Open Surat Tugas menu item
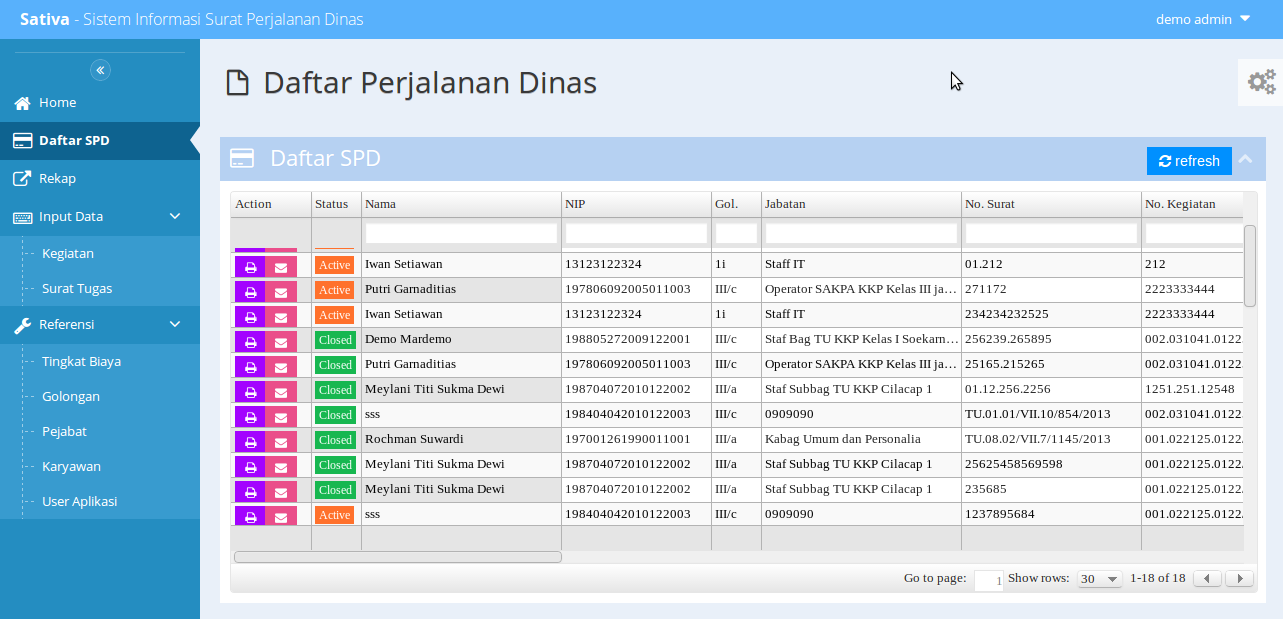The width and height of the screenshot is (1283, 619). pos(77,289)
